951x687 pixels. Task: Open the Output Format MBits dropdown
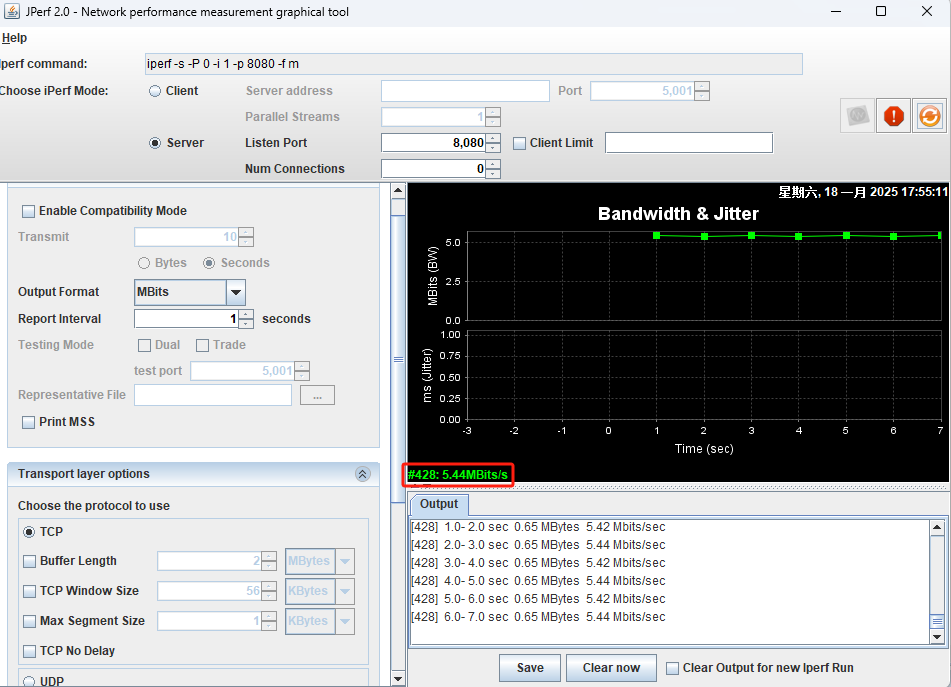tap(236, 292)
